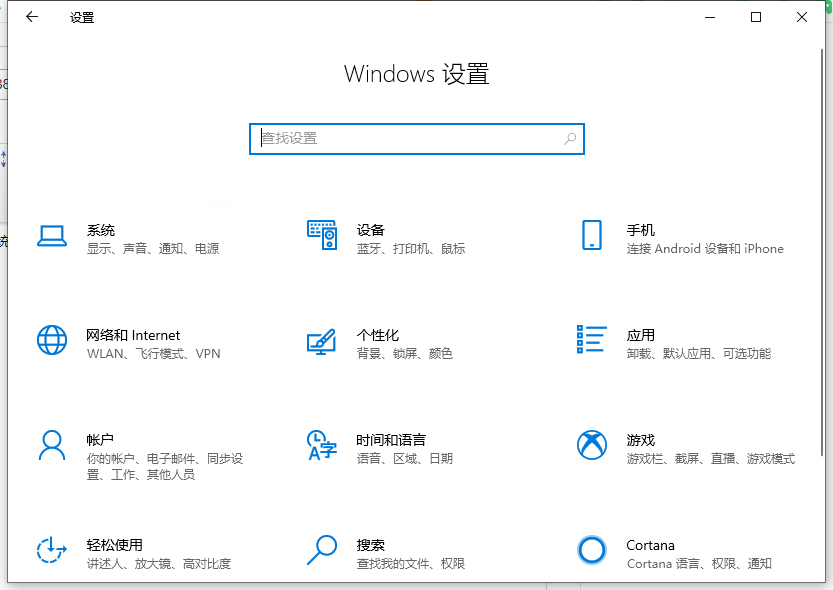The height and width of the screenshot is (590, 833).
Task: Select the 帐户 person icon
Action: 52,445
